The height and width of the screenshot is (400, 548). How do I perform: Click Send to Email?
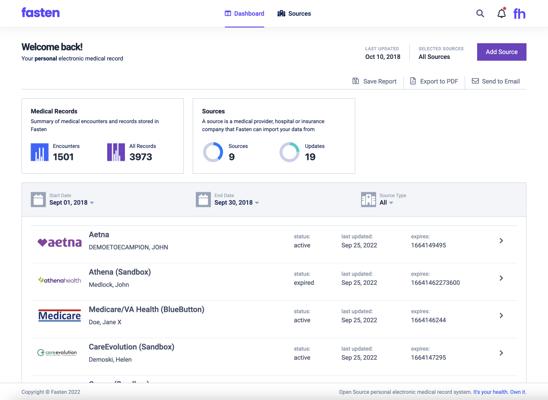[x=496, y=81]
